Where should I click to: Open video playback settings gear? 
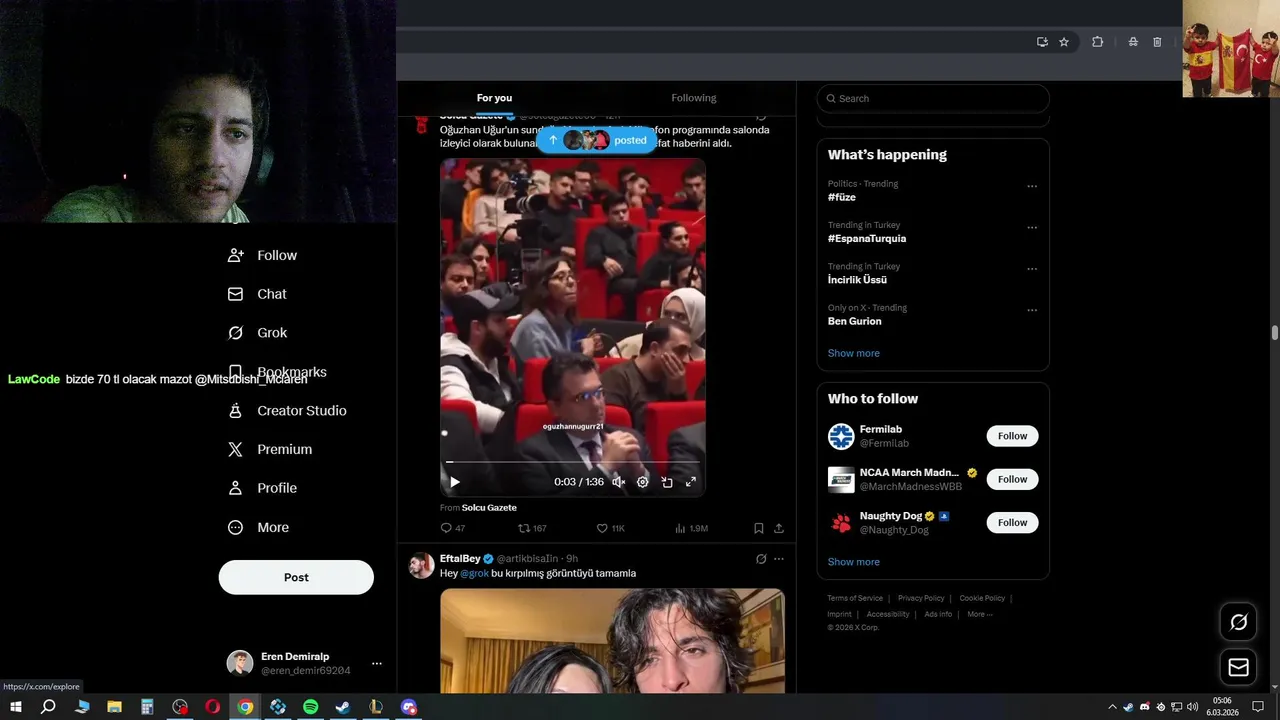[643, 482]
